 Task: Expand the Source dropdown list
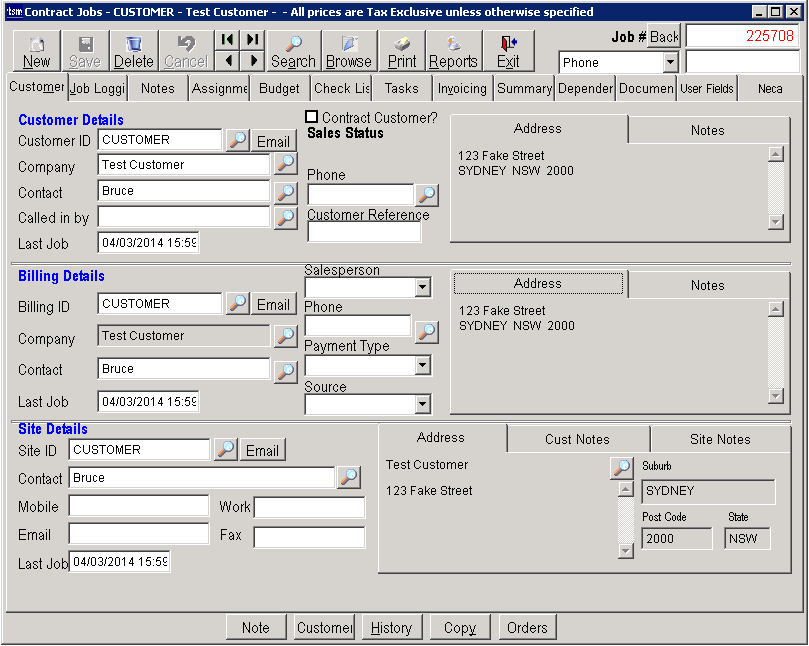422,405
